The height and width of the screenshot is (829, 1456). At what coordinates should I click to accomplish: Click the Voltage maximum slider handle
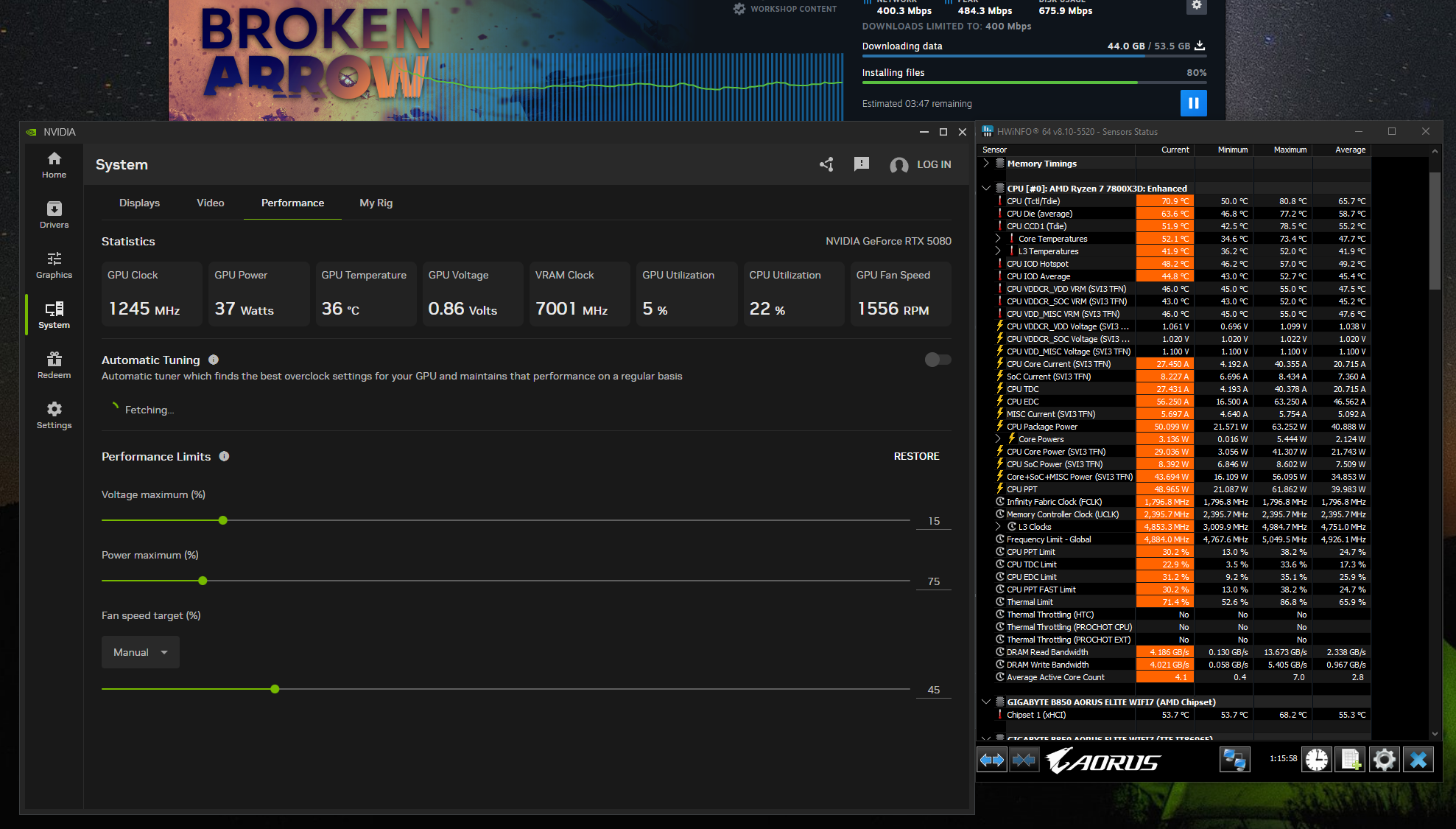[x=223, y=520]
